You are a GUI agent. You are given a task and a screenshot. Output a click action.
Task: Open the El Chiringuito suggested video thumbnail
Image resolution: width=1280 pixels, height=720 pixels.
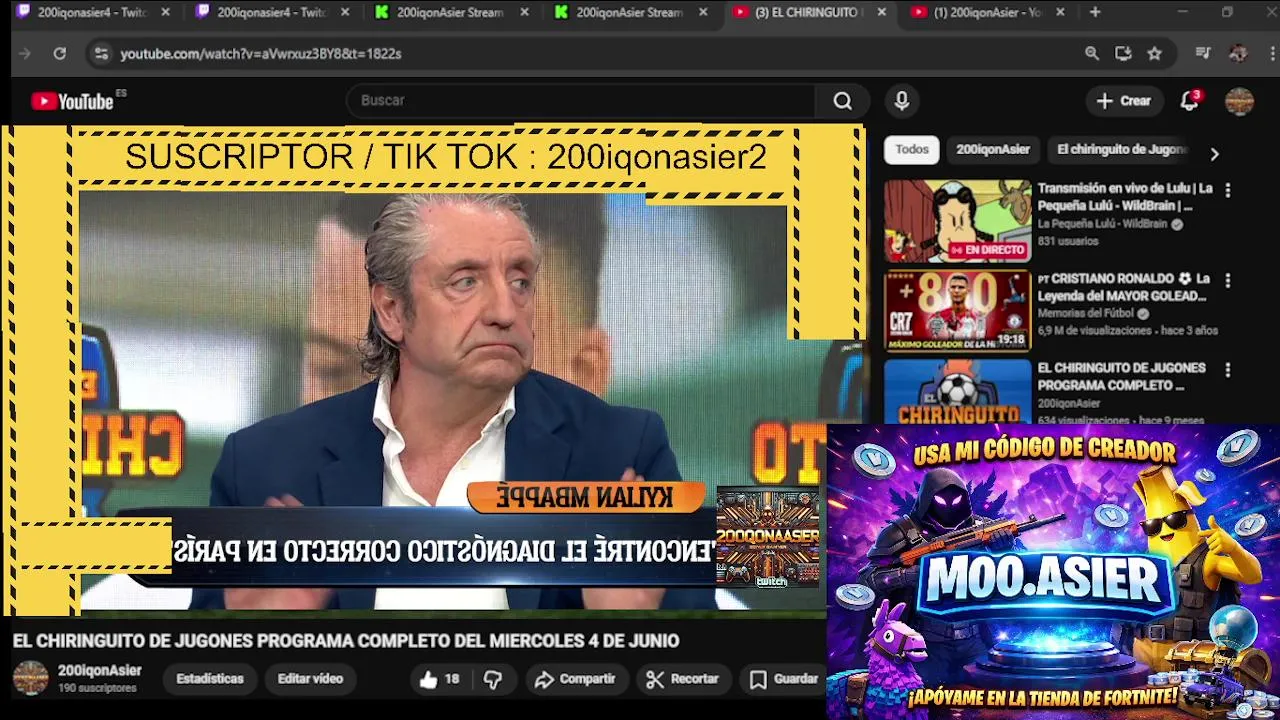[x=957, y=392]
